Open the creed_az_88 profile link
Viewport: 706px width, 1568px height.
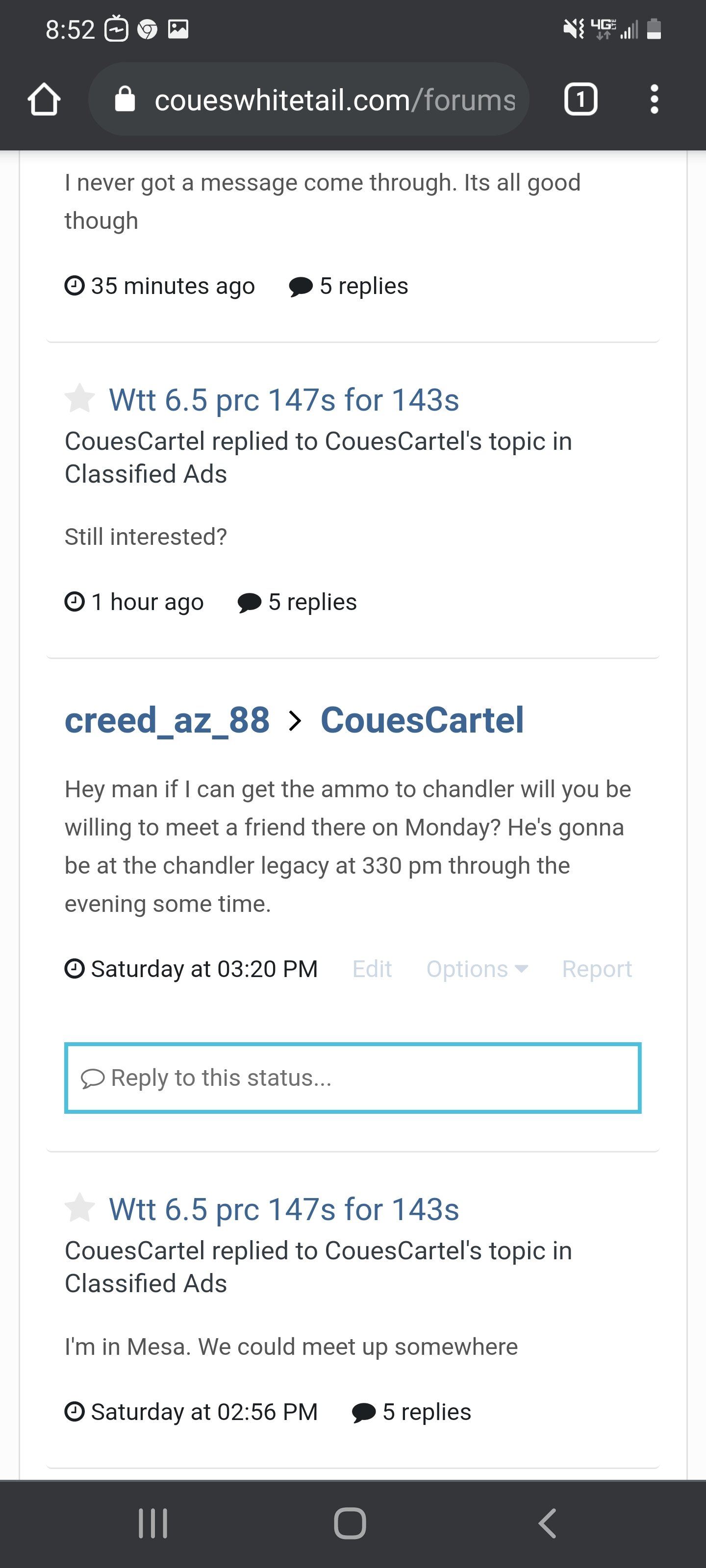pos(168,721)
